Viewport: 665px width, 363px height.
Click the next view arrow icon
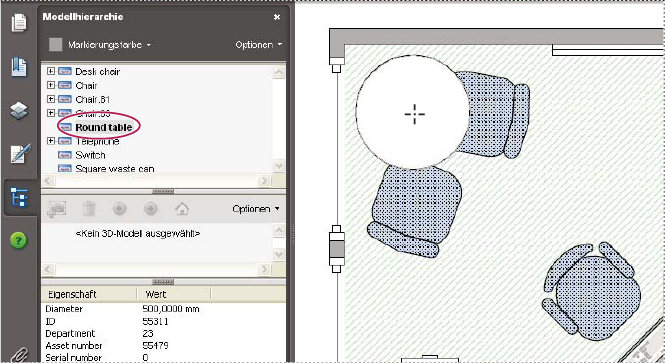coord(151,209)
